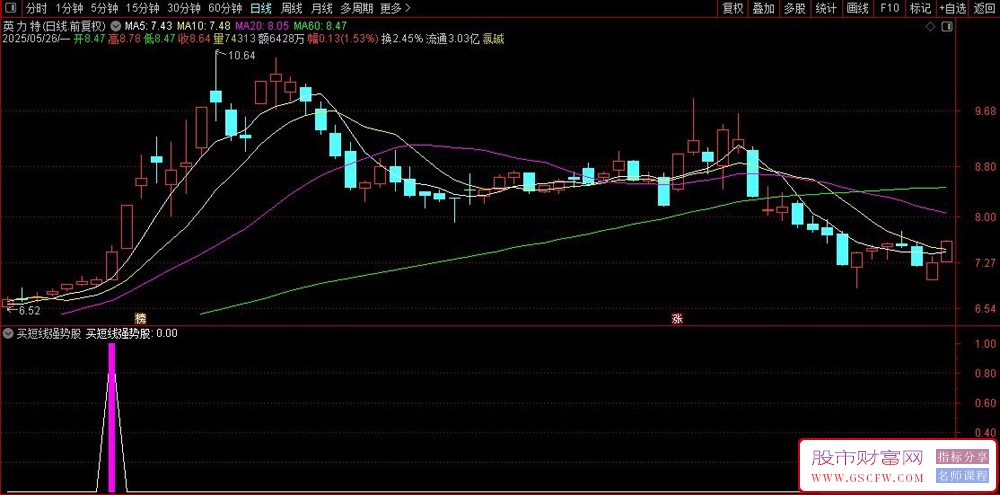Switch to 30分钟 chart period
The width and height of the screenshot is (1000, 495).
tap(184, 8)
